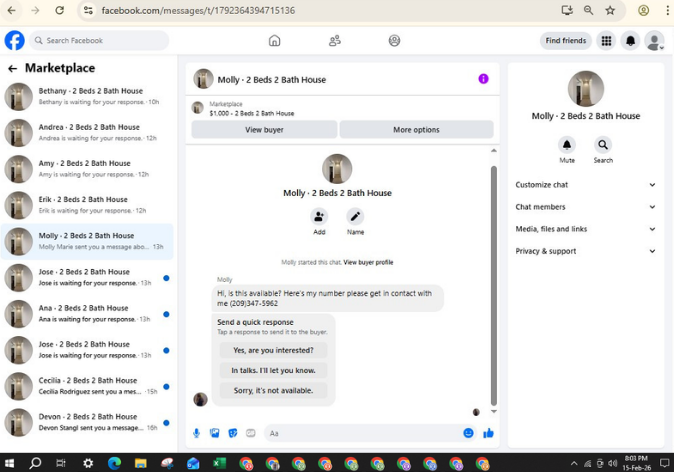Open the emoji picker smiley icon
674x472 pixels.
pos(468,433)
